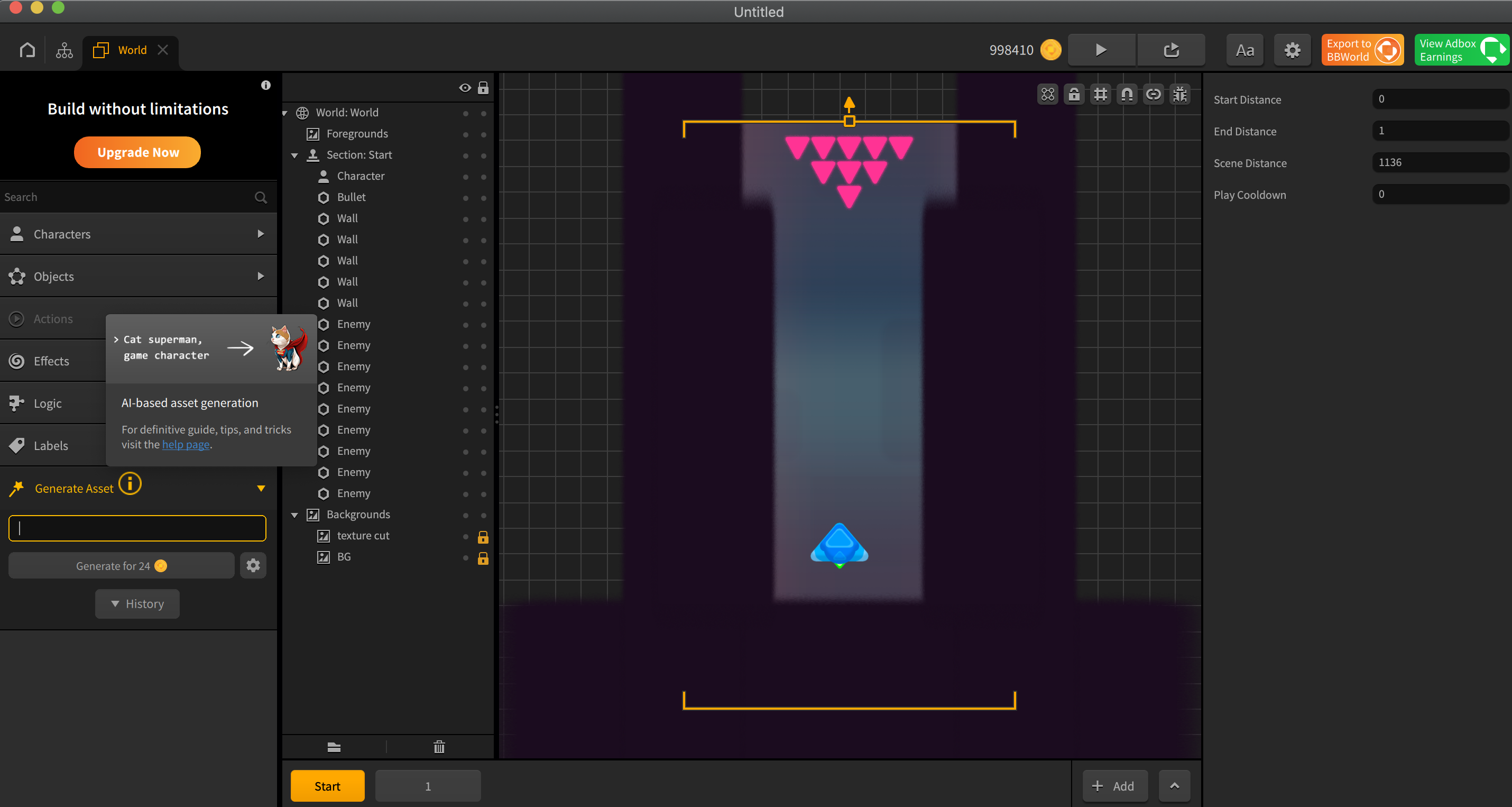Open the help page link
Image resolution: width=1512 pixels, height=807 pixels.
pos(186,445)
